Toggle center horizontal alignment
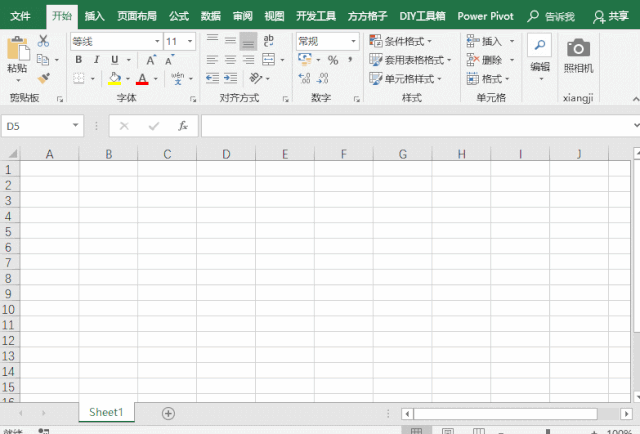The image size is (640, 434). 230,60
